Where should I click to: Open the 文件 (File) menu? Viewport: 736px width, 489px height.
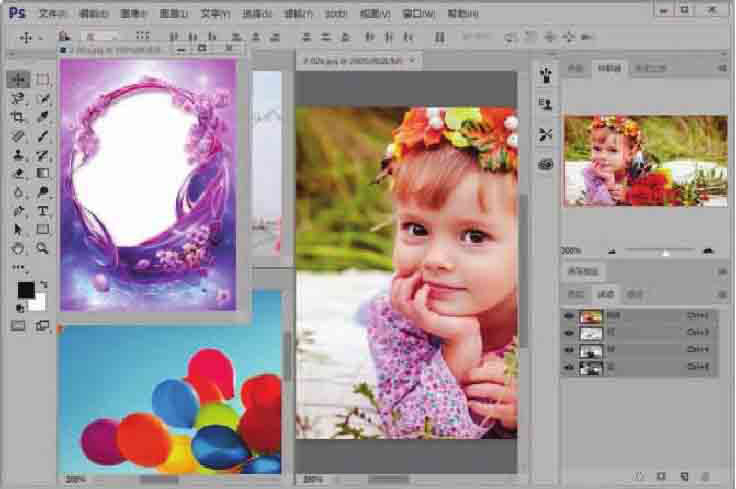coord(52,14)
